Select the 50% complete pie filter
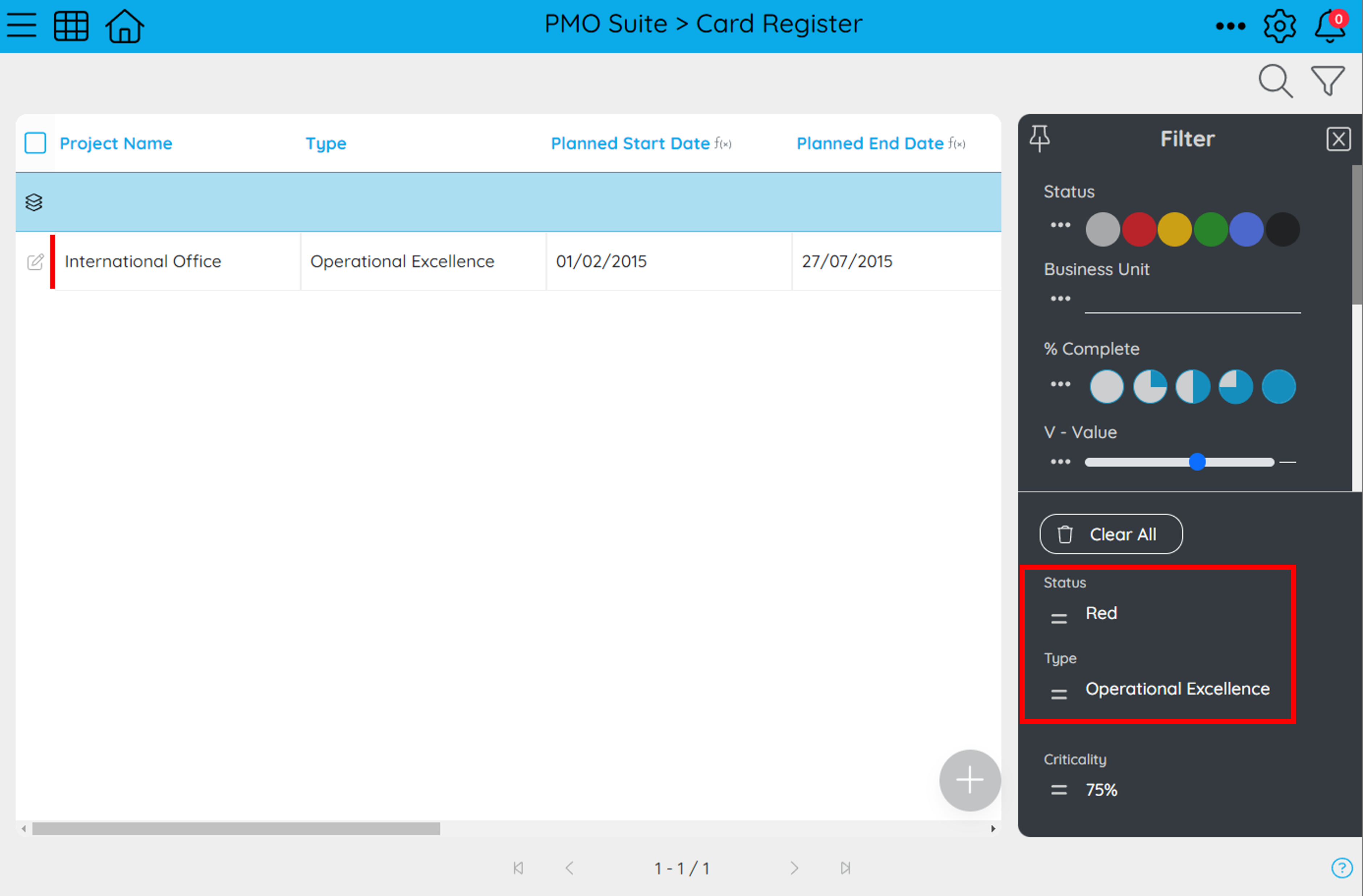The width and height of the screenshot is (1363, 896). (1192, 386)
